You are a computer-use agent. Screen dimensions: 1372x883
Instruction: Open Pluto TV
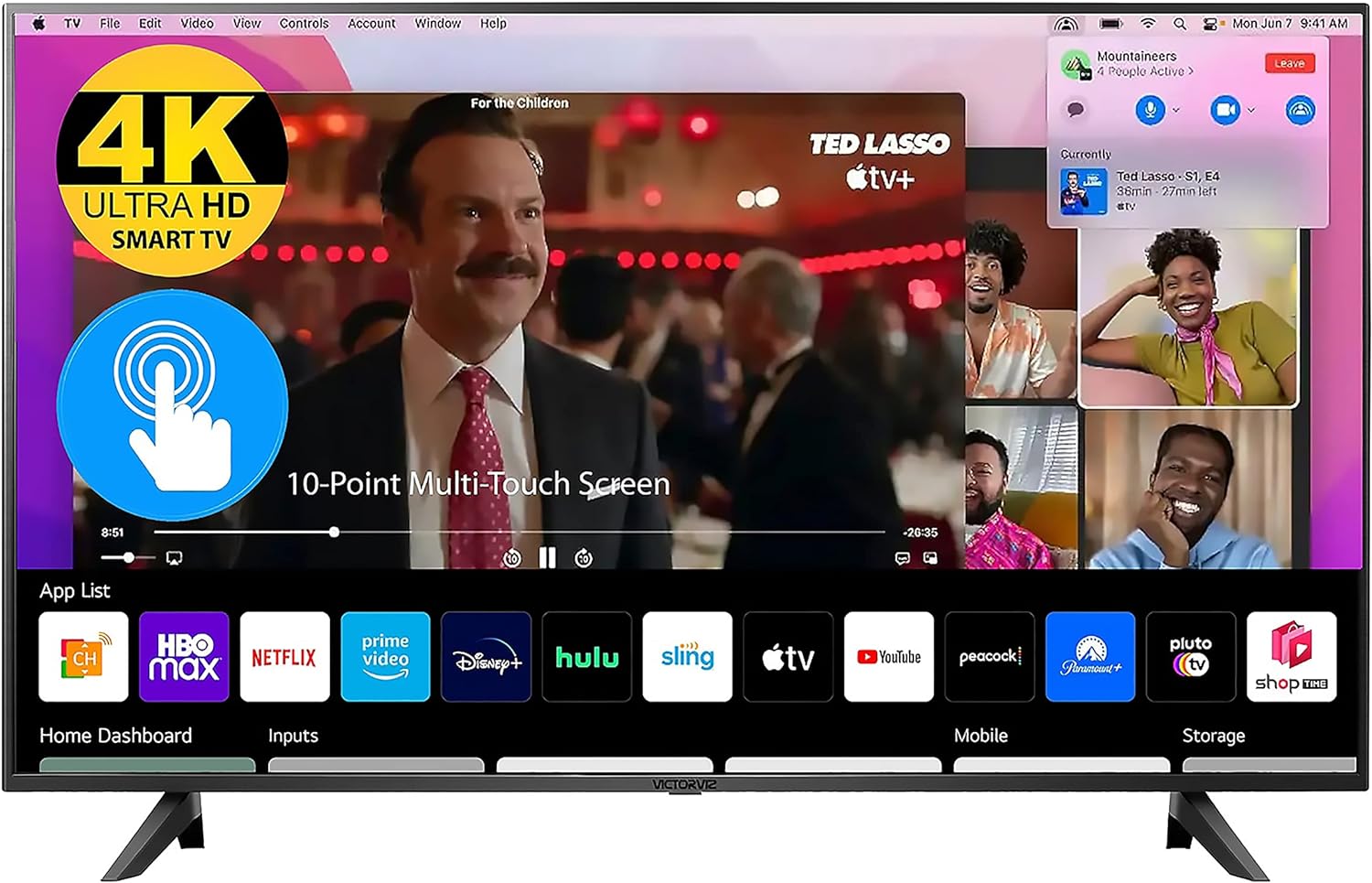pyautogui.click(x=1191, y=656)
